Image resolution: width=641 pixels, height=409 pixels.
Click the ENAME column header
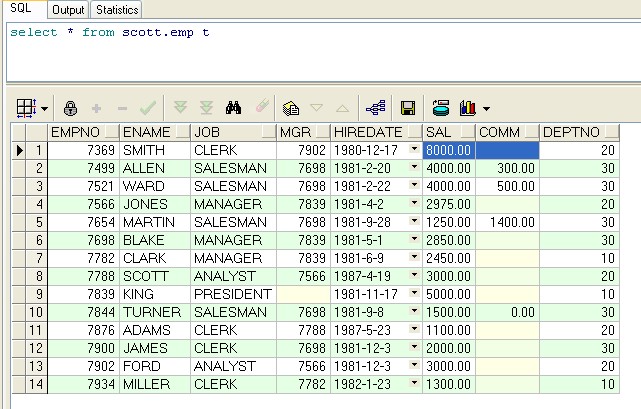[155, 132]
